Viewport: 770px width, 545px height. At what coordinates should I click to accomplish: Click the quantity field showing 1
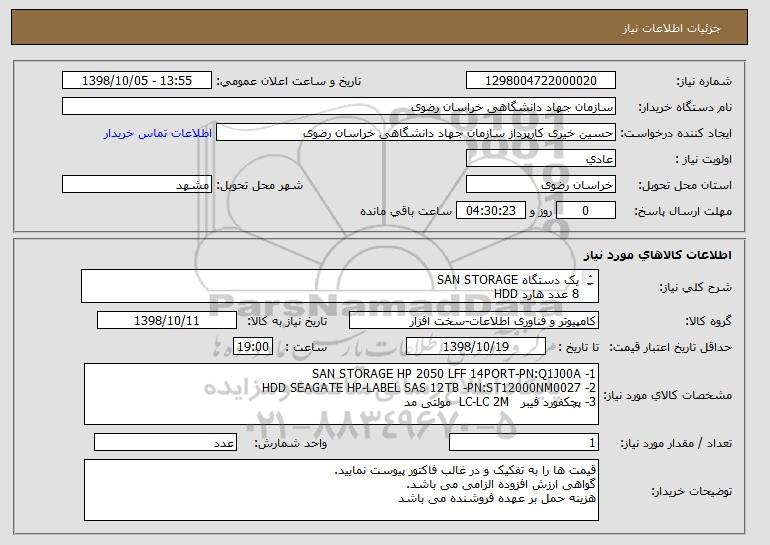[x=524, y=442]
